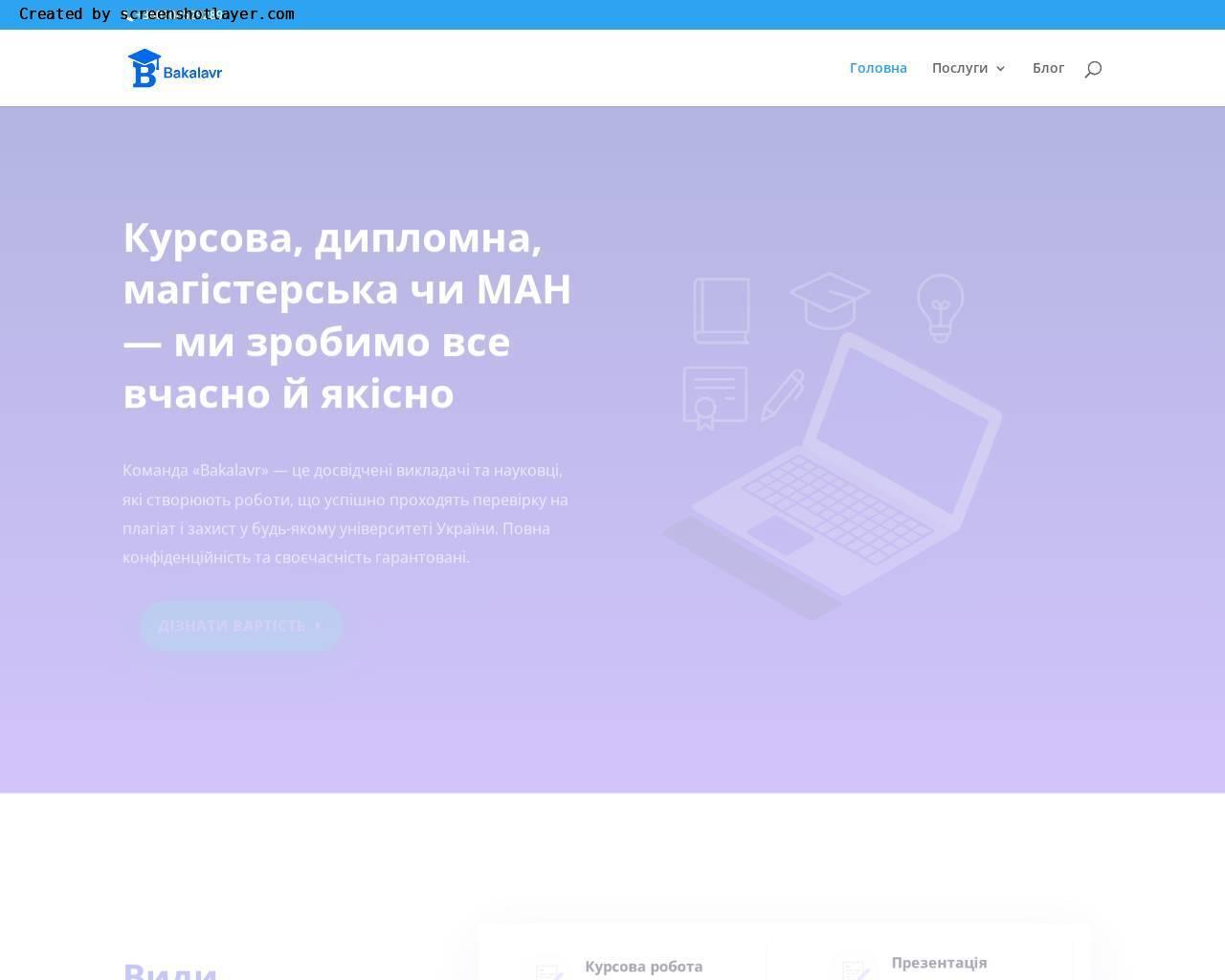This screenshot has height=980, width=1225.
Task: Click the Bakalavr wordmark text
Action: coord(193,72)
